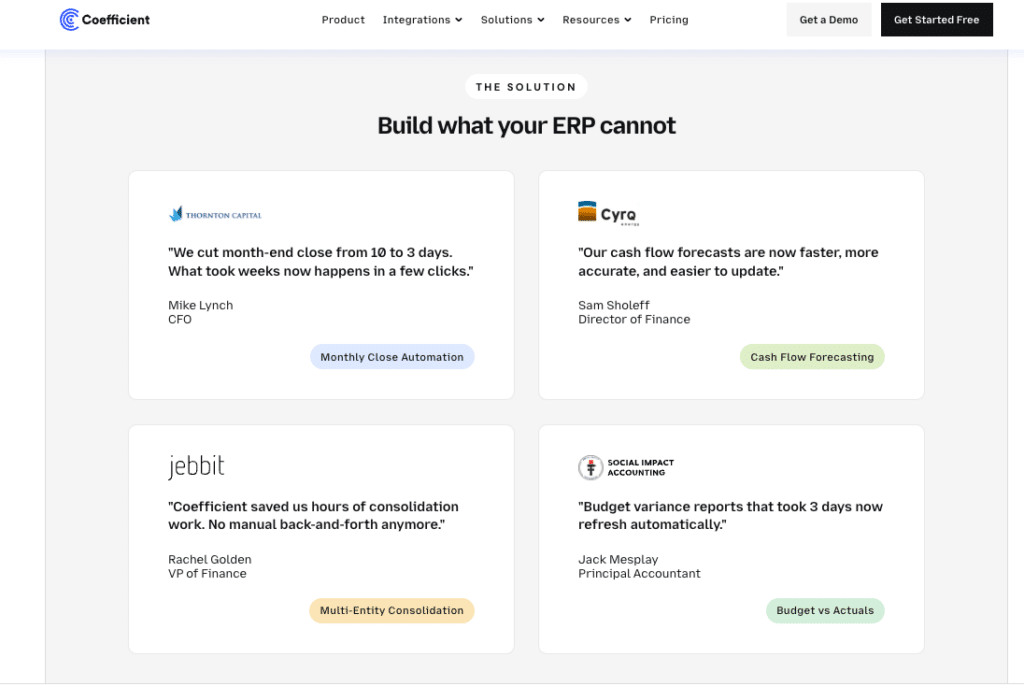This screenshot has width=1024, height=686.
Task: Click the Cyrq Energy logo
Action: click(x=607, y=213)
